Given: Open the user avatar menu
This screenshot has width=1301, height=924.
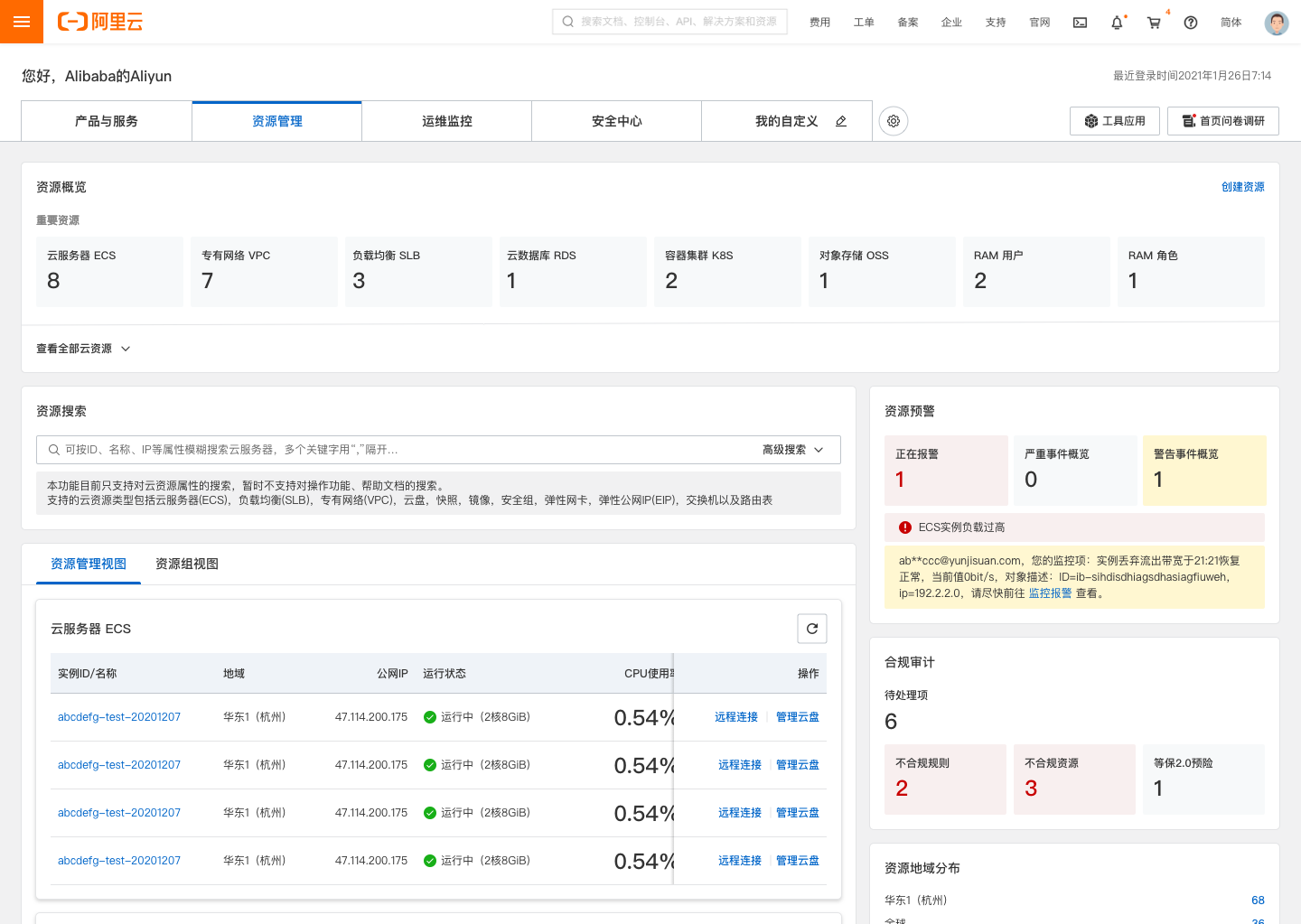Looking at the screenshot, I should pyautogui.click(x=1277, y=23).
